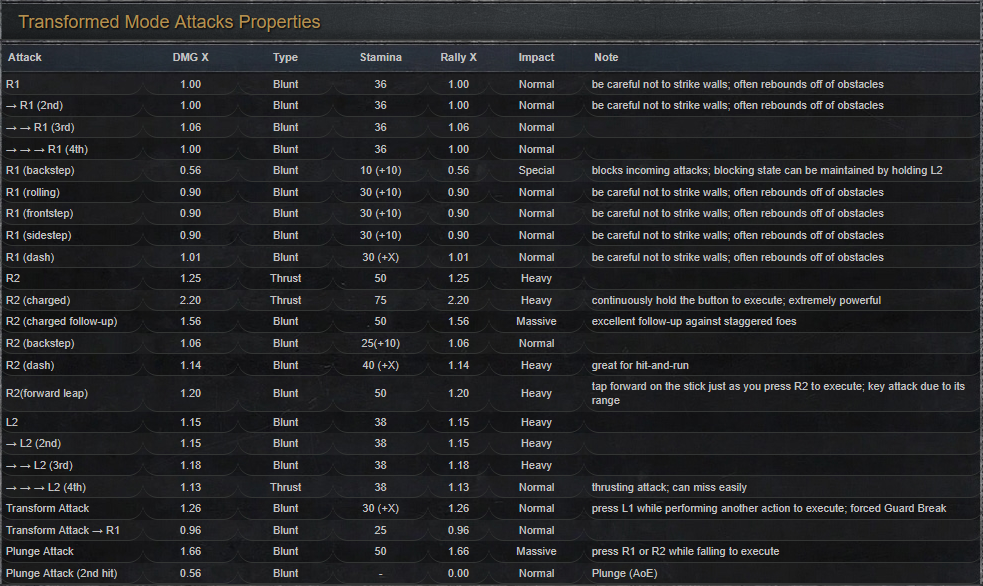Viewport: 983px width, 586px height.
Task: Click the Impact column header
Action: point(536,57)
